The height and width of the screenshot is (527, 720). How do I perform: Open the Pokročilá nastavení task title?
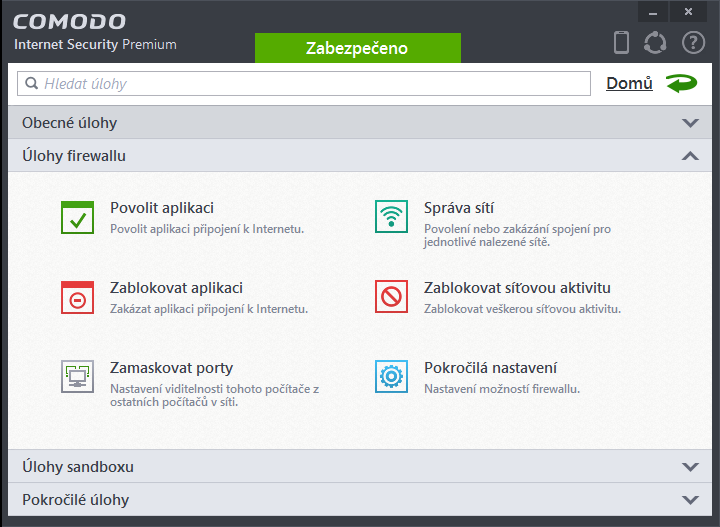click(490, 368)
